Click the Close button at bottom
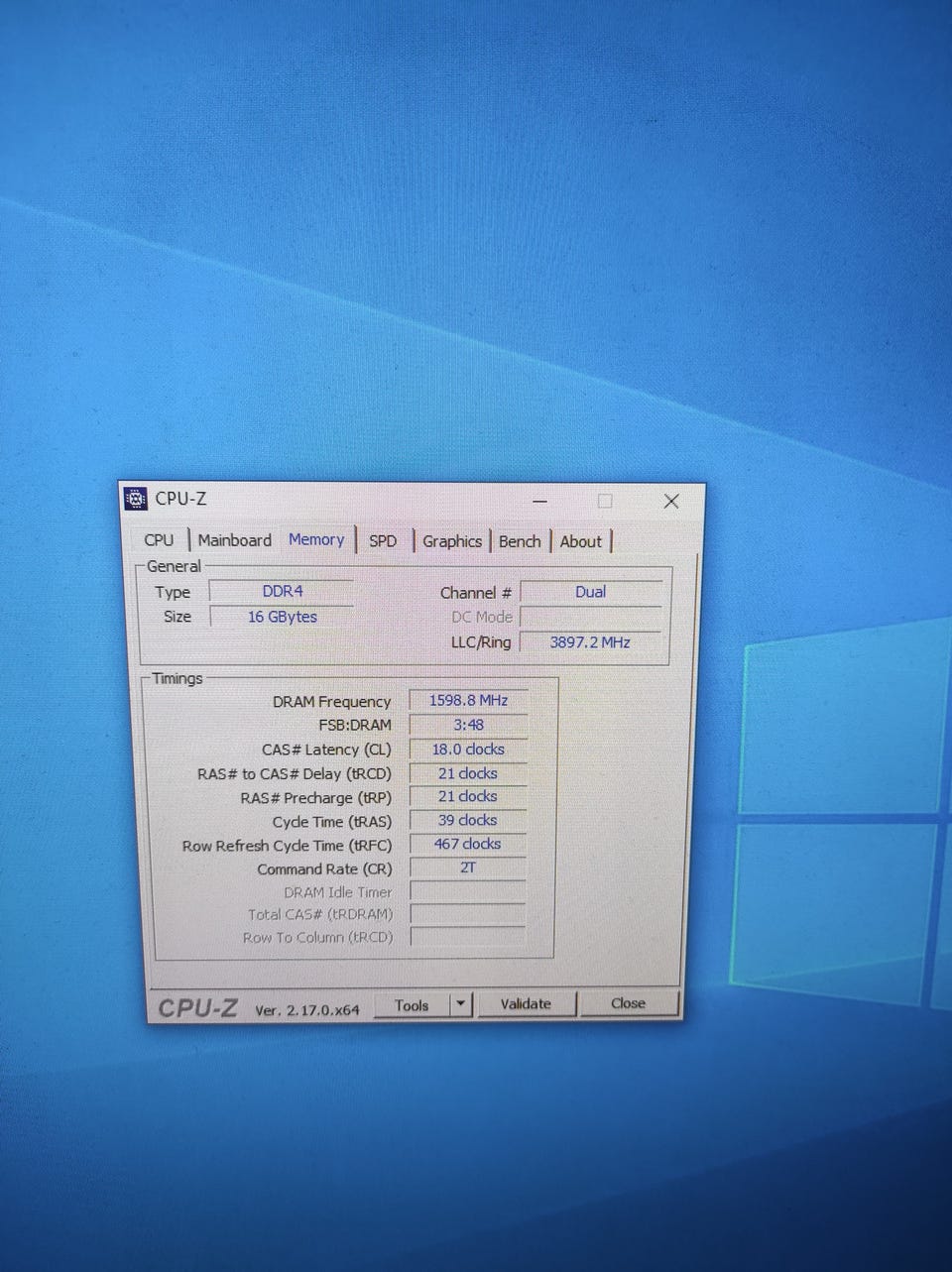Image resolution: width=952 pixels, height=1272 pixels. pos(628,1003)
